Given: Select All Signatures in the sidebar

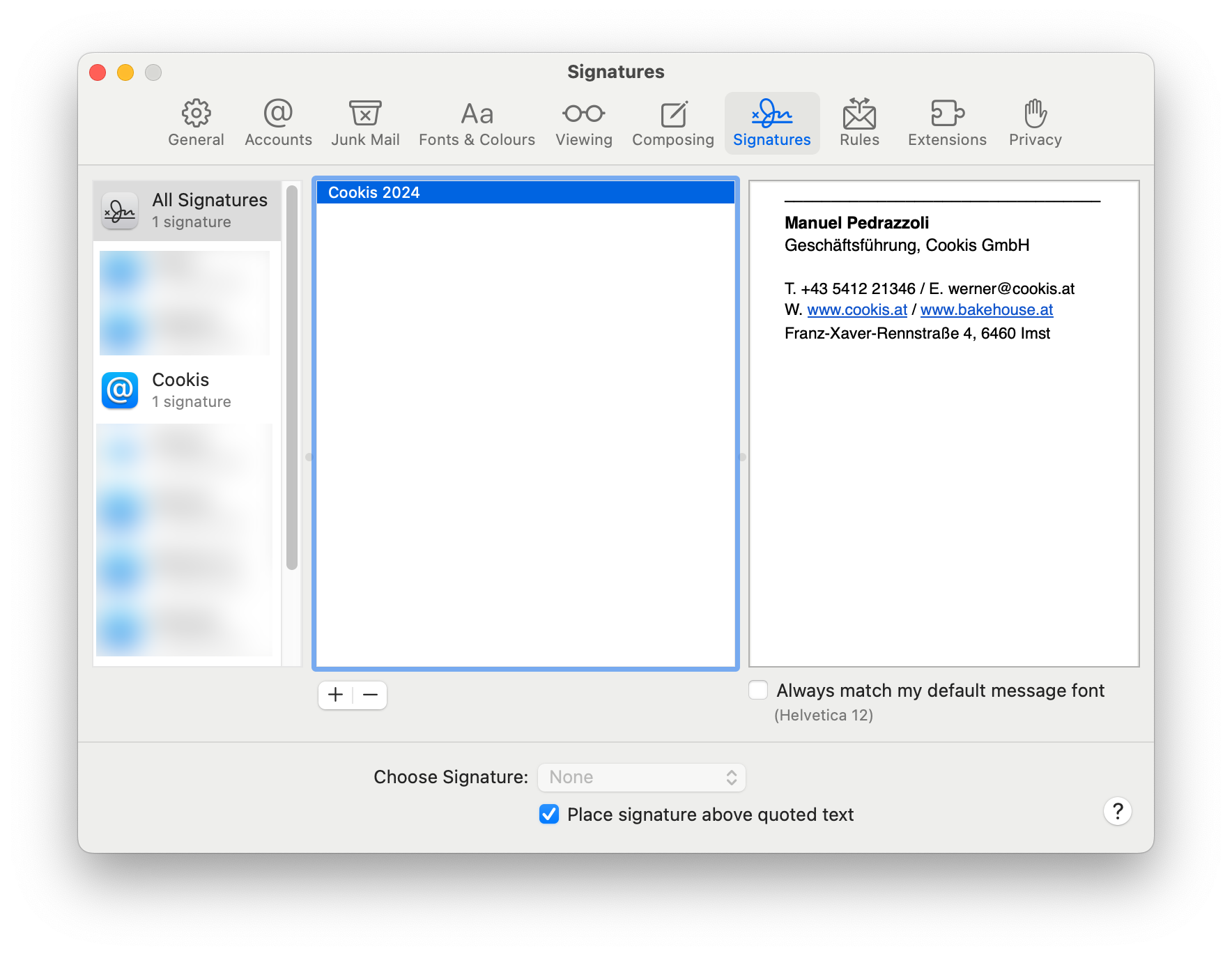Looking at the screenshot, I should (187, 210).
